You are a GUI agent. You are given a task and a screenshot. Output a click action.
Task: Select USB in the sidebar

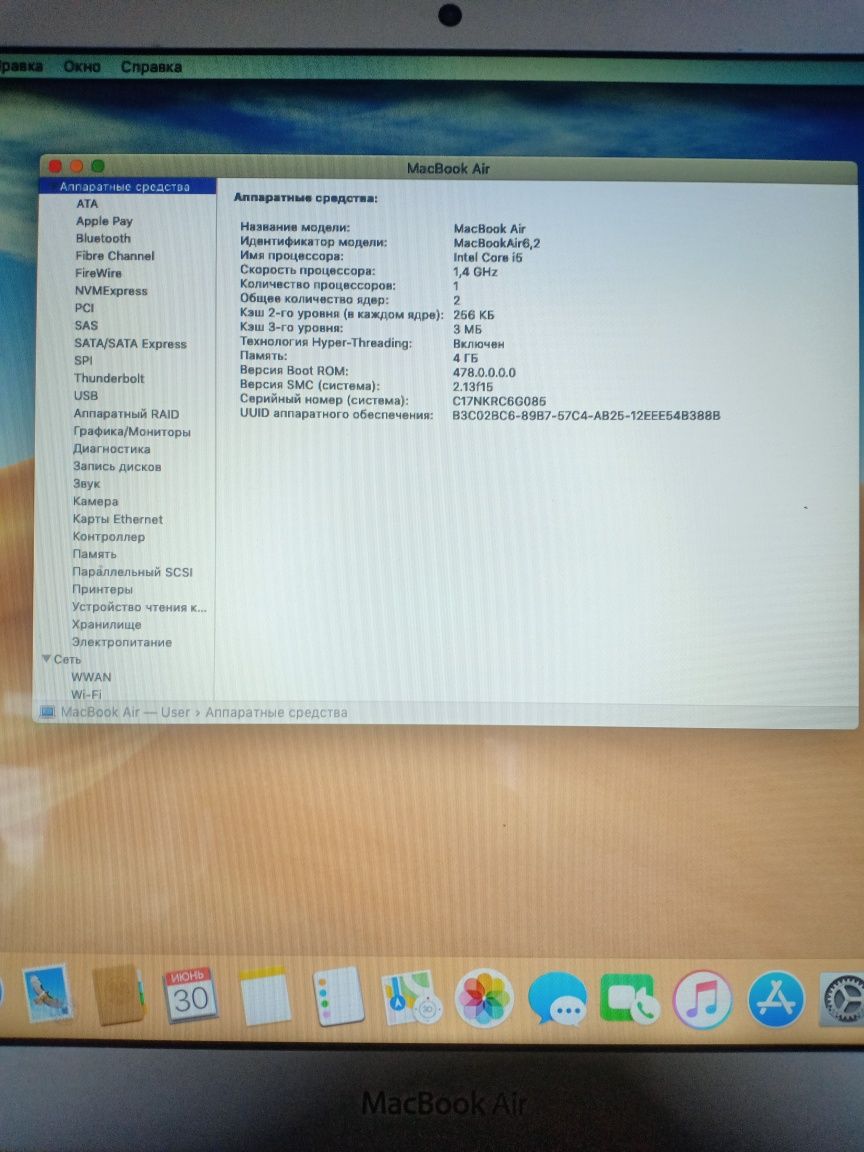click(x=85, y=395)
